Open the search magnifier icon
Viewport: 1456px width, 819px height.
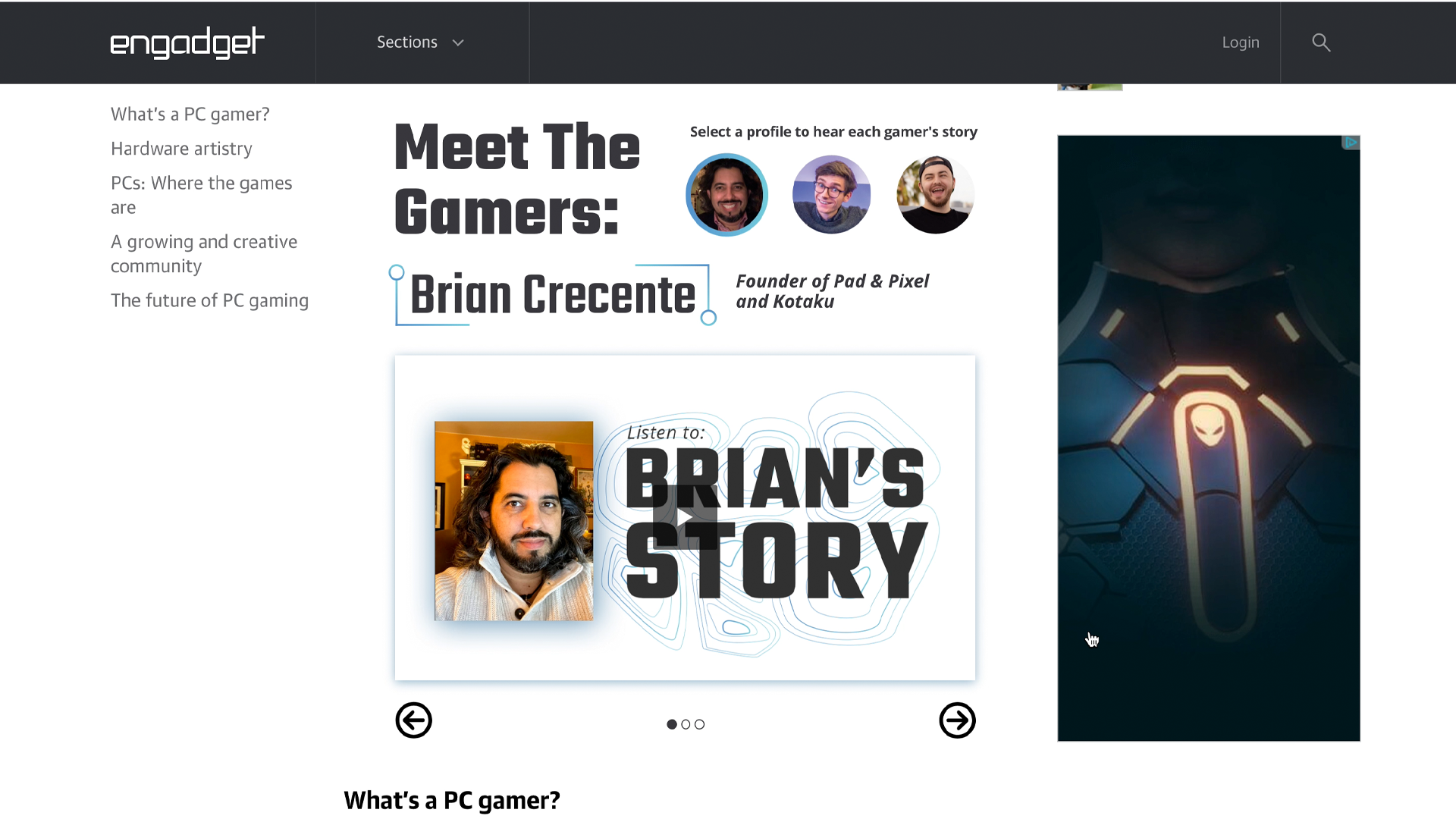click(1321, 42)
